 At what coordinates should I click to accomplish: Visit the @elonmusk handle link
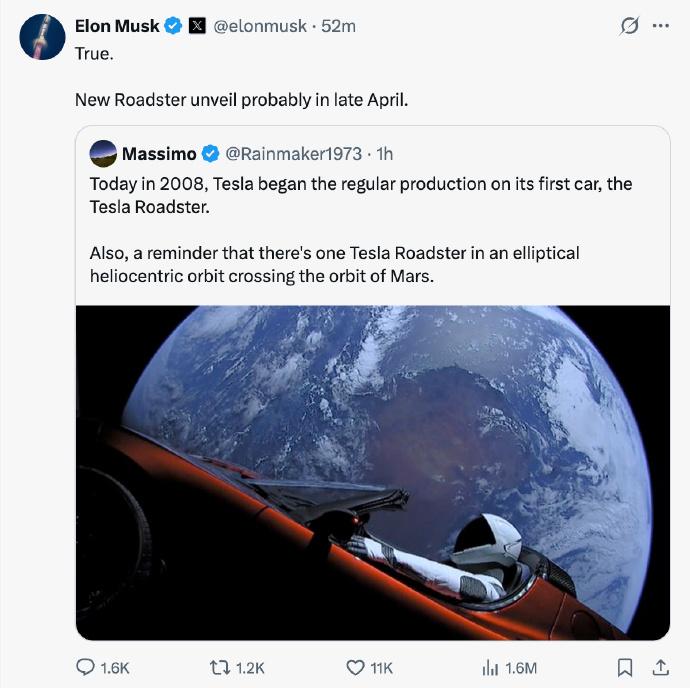coord(261,26)
